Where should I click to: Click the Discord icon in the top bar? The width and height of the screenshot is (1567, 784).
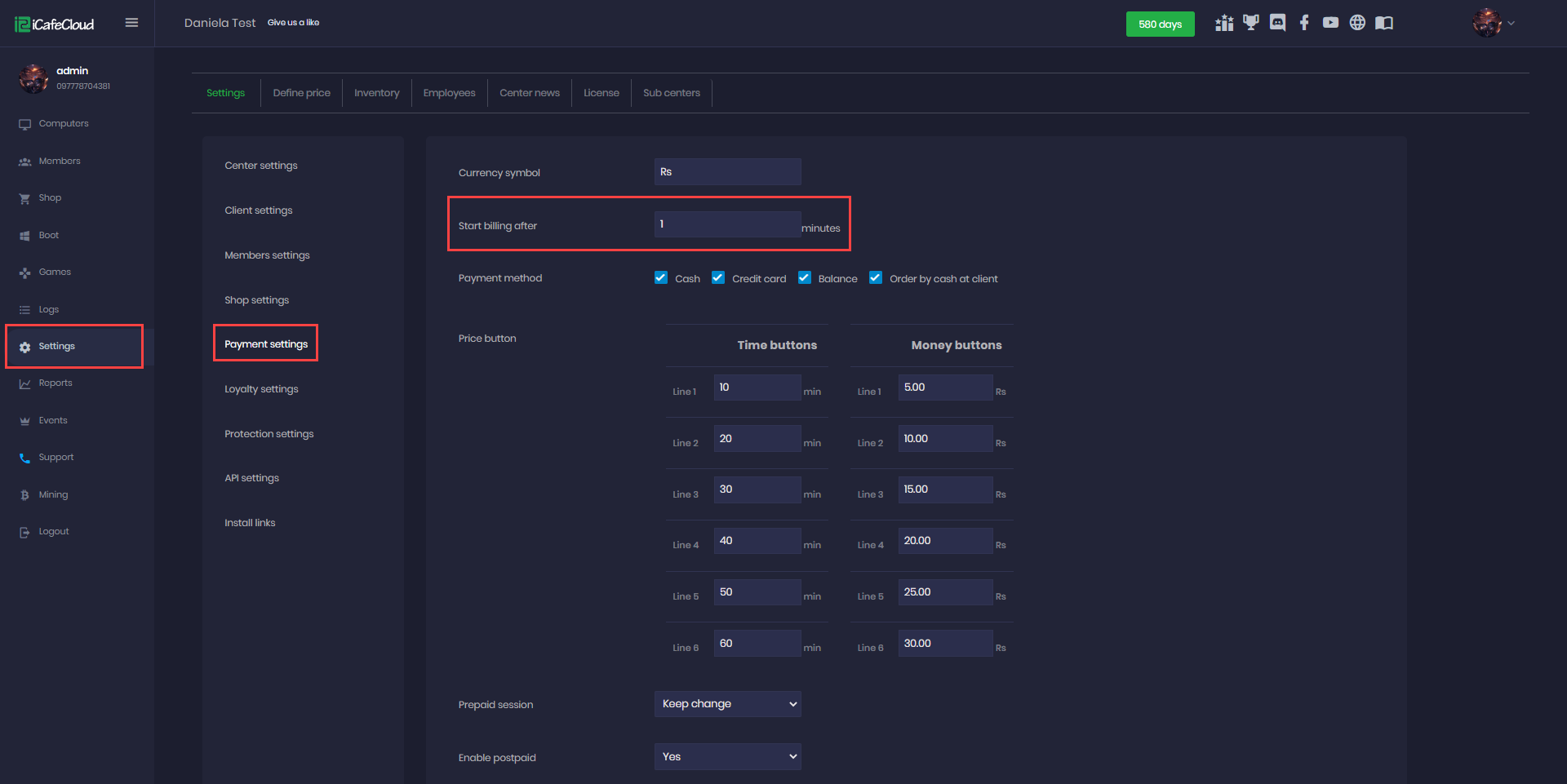(1276, 22)
